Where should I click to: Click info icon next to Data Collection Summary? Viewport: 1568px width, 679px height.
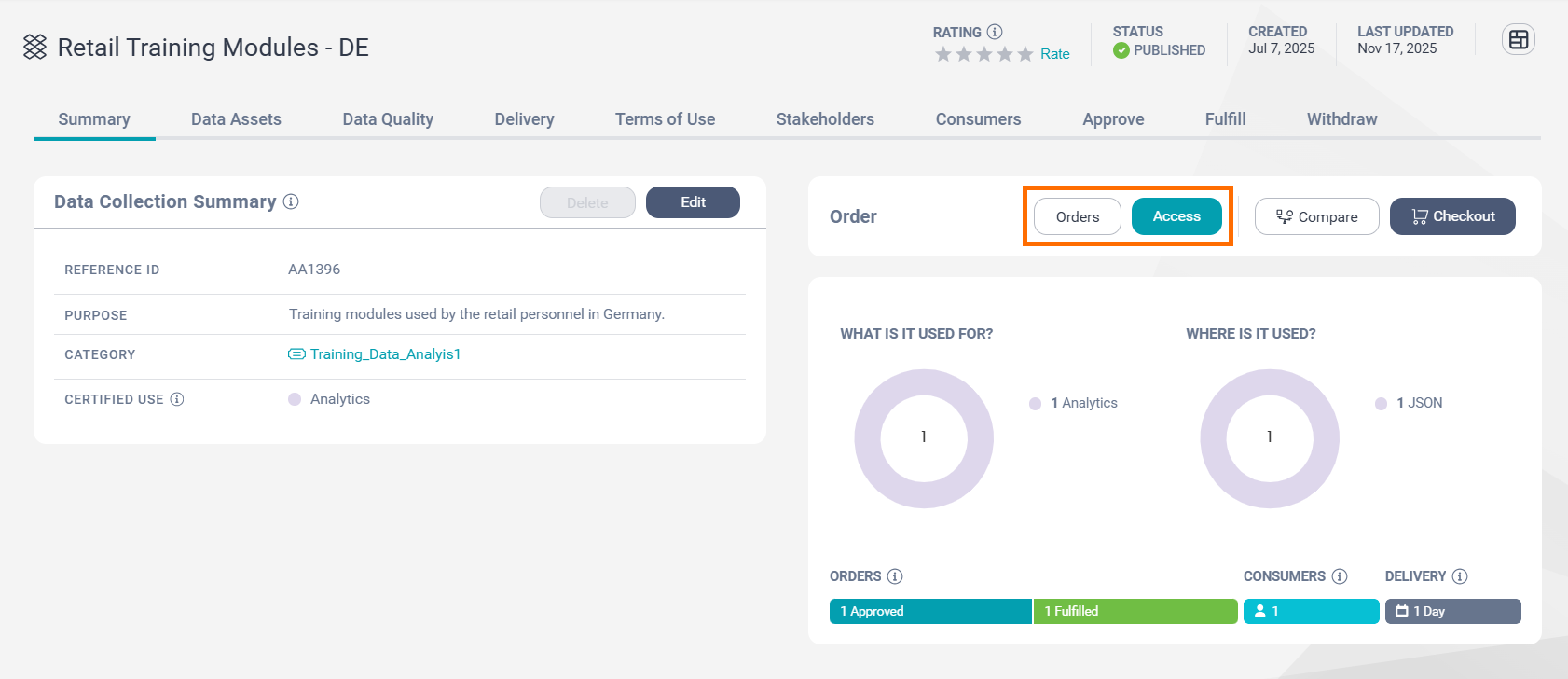pos(291,201)
